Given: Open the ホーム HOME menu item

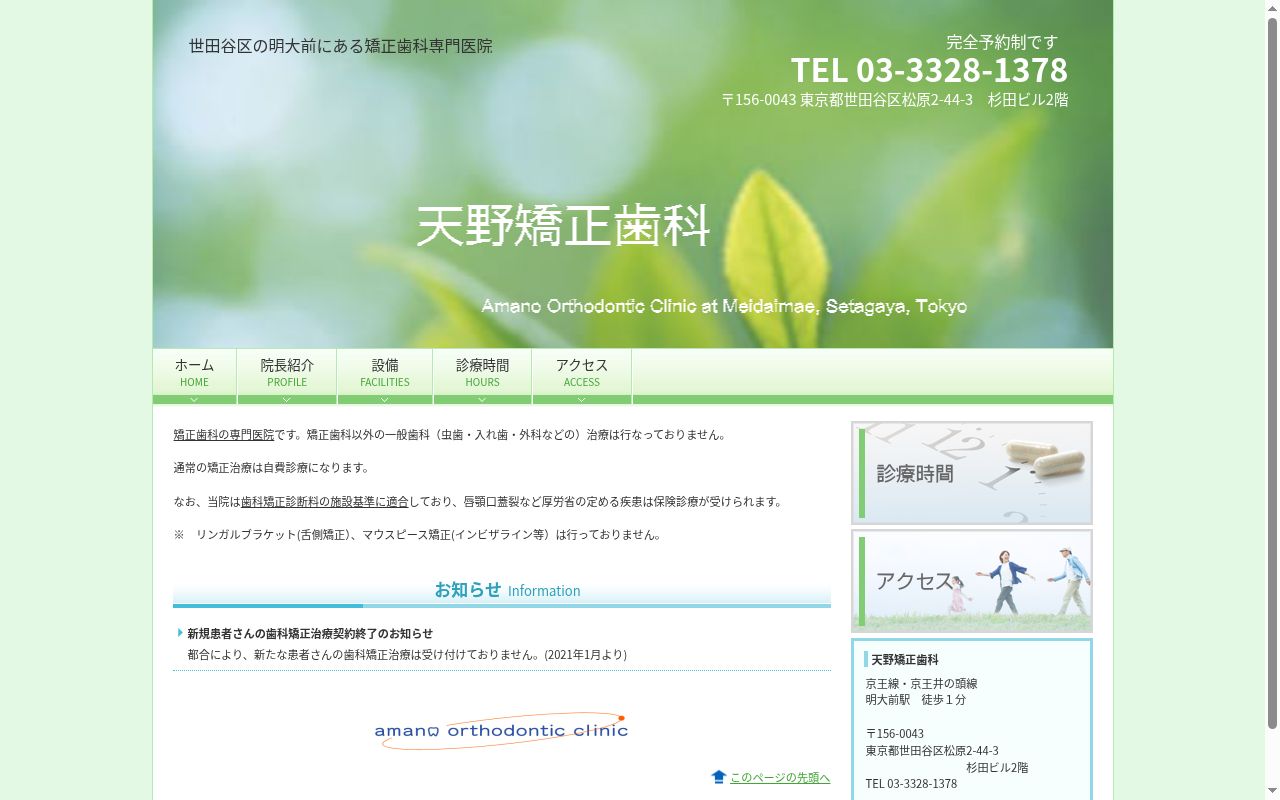Looking at the screenshot, I should [194, 376].
